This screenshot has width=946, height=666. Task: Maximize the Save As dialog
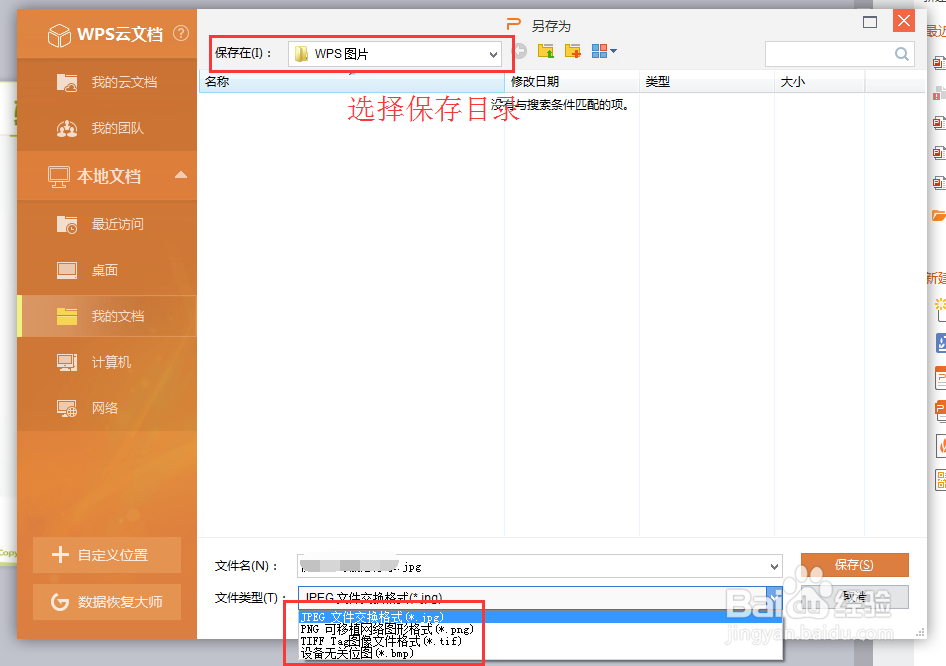pyautogui.click(x=870, y=22)
